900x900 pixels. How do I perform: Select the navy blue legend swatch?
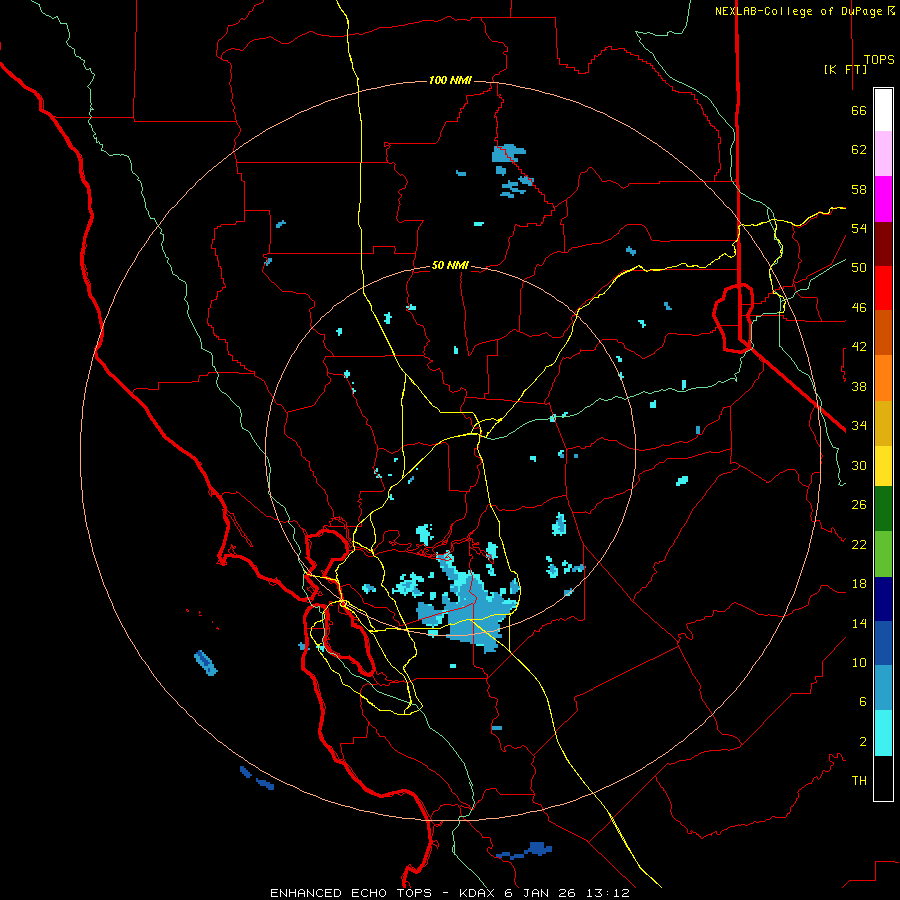click(x=883, y=599)
